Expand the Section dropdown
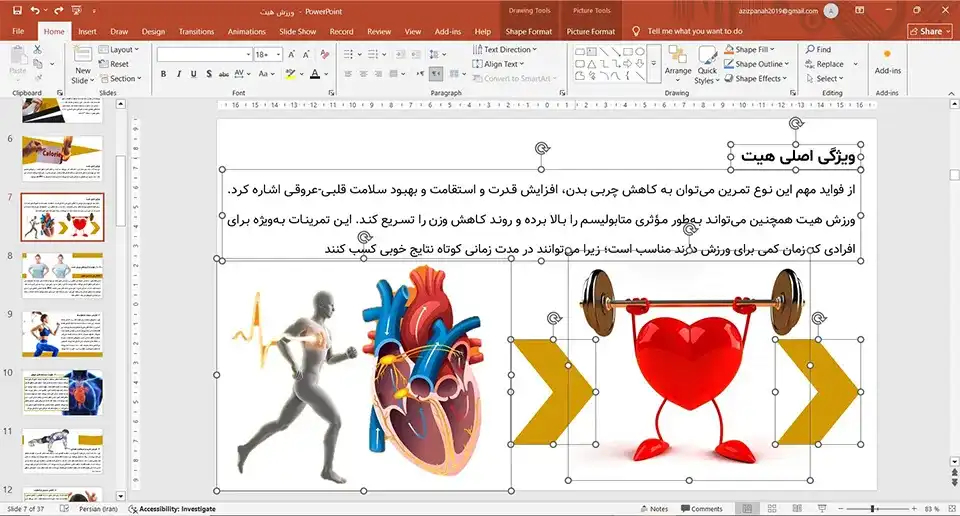The height and width of the screenshot is (516, 960). 121,78
